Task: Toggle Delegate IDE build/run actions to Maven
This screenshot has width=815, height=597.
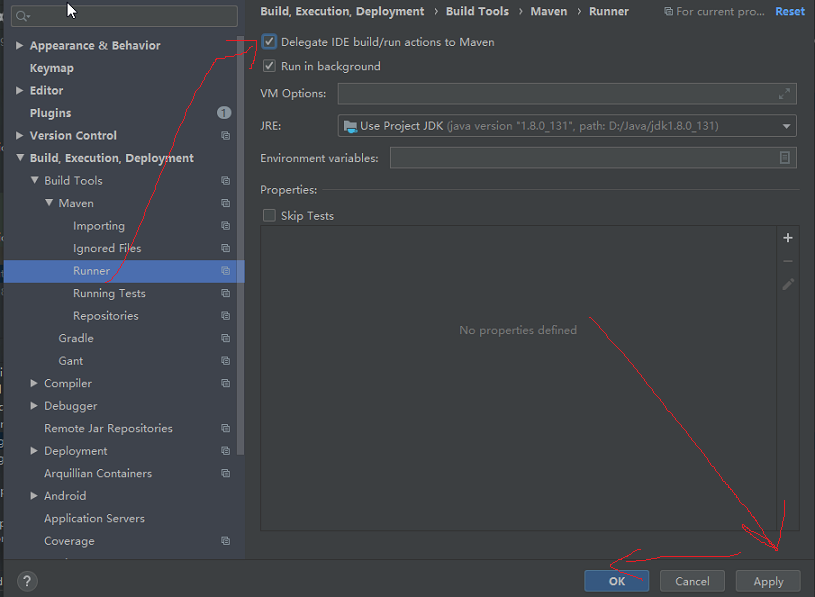Action: coord(269,42)
